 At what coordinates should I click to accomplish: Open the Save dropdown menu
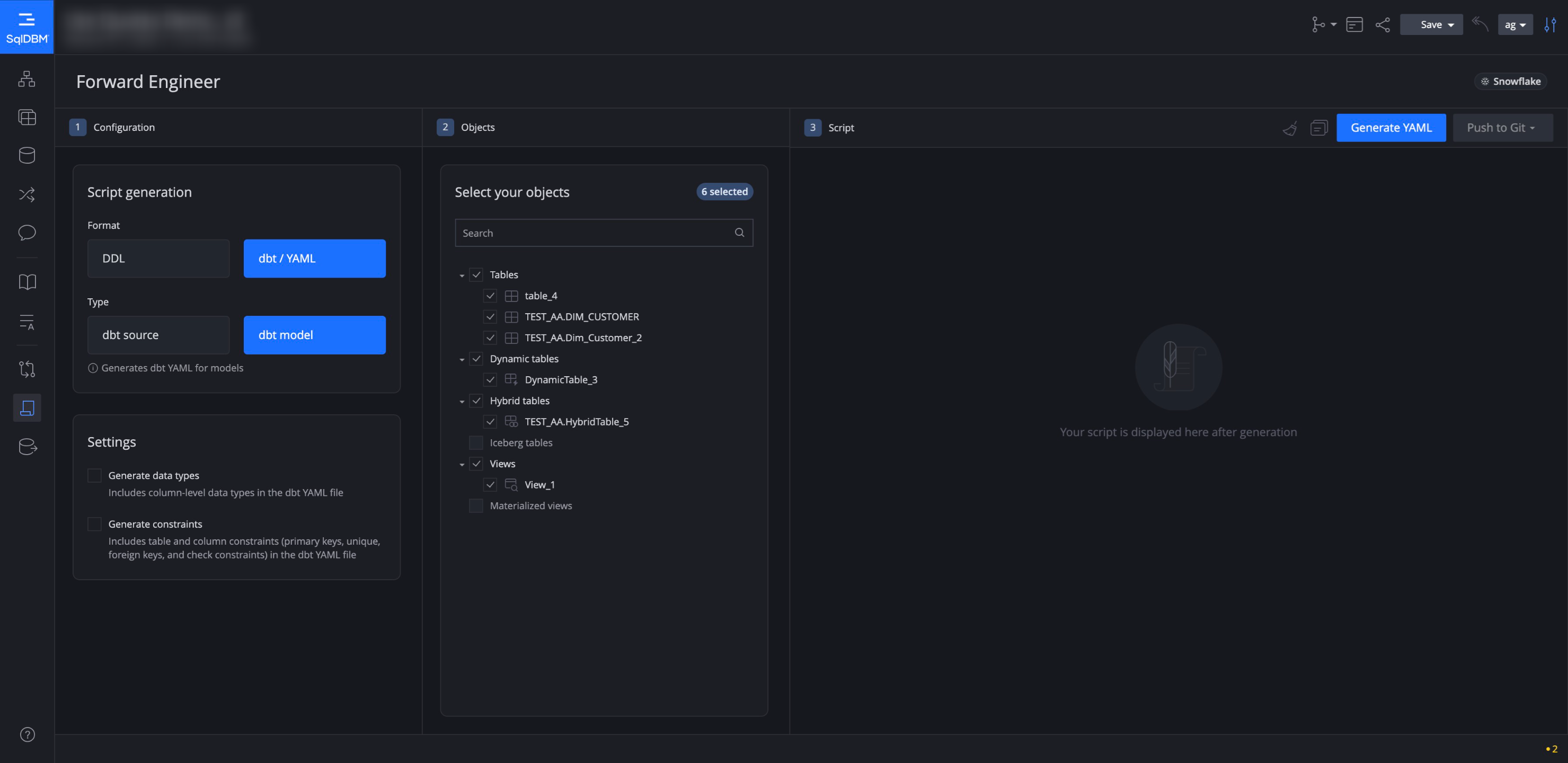[1431, 24]
